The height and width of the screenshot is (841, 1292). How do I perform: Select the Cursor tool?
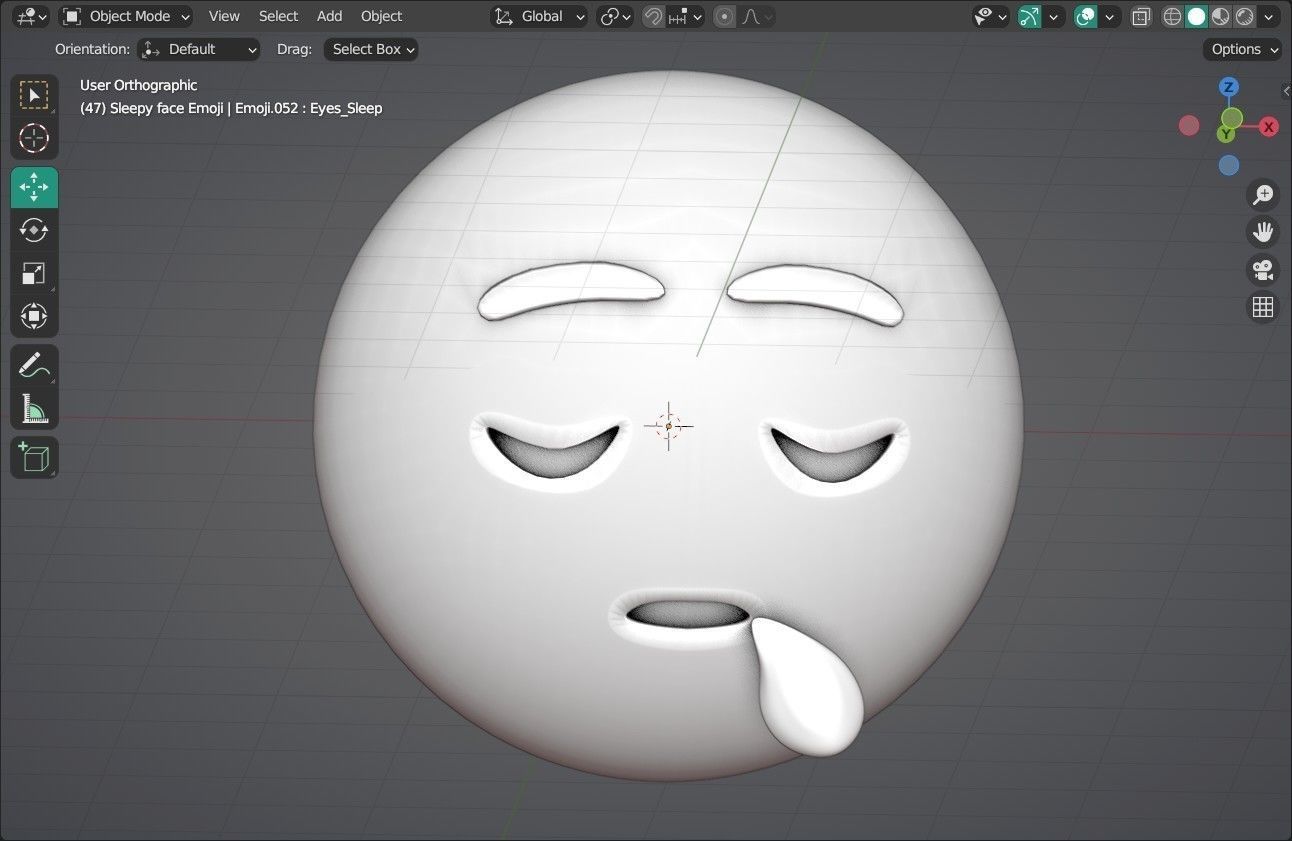pos(34,138)
